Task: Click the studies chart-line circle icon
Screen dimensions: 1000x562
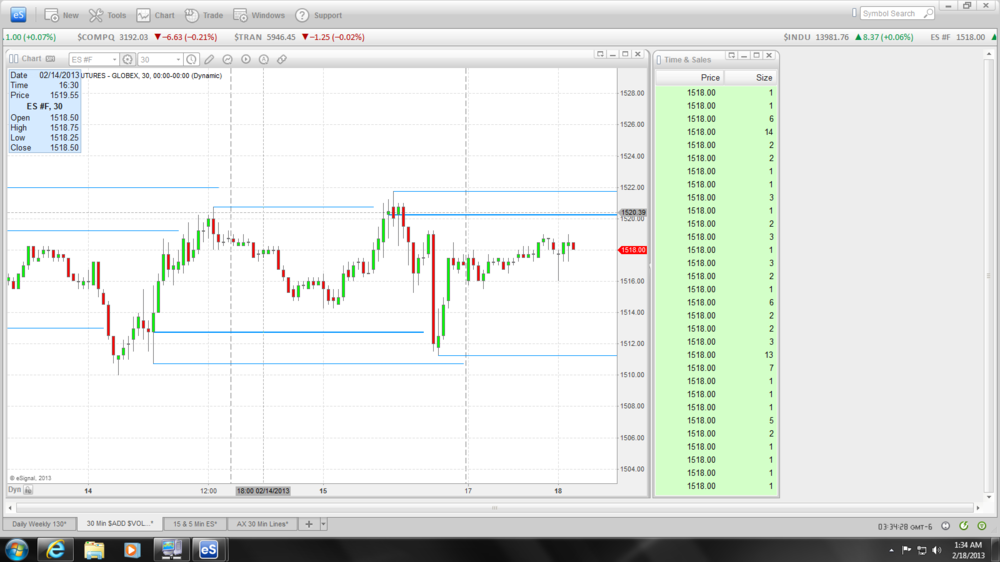Action: pos(228,59)
